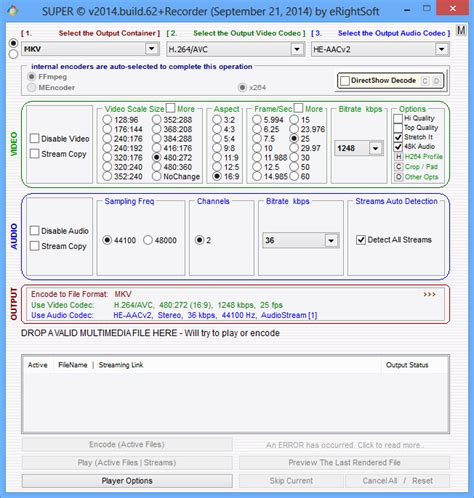Click the >>> arrows in the Output section
Screen dimensions: 474x498
point(429,294)
